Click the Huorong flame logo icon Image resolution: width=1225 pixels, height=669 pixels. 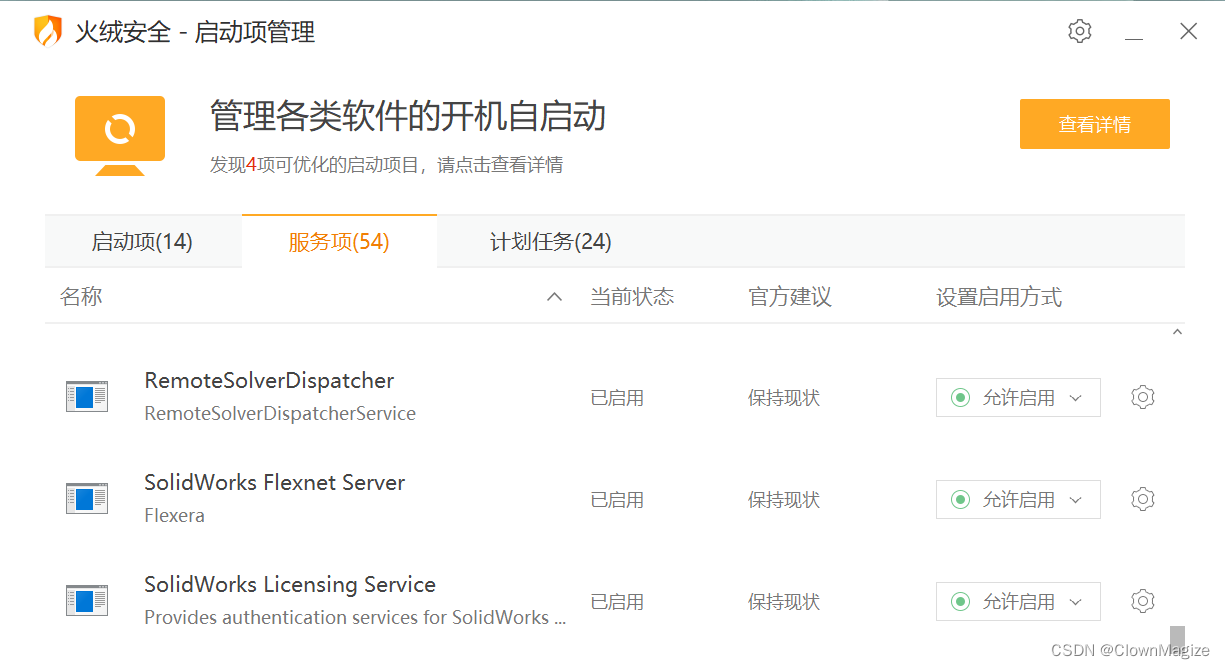(x=47, y=32)
